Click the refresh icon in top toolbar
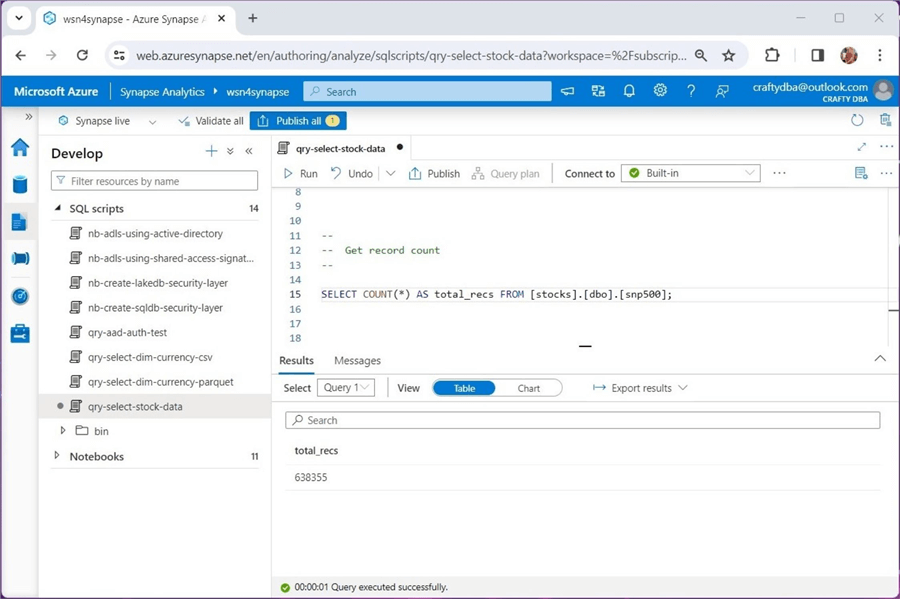This screenshot has height=599, width=900. tap(857, 120)
